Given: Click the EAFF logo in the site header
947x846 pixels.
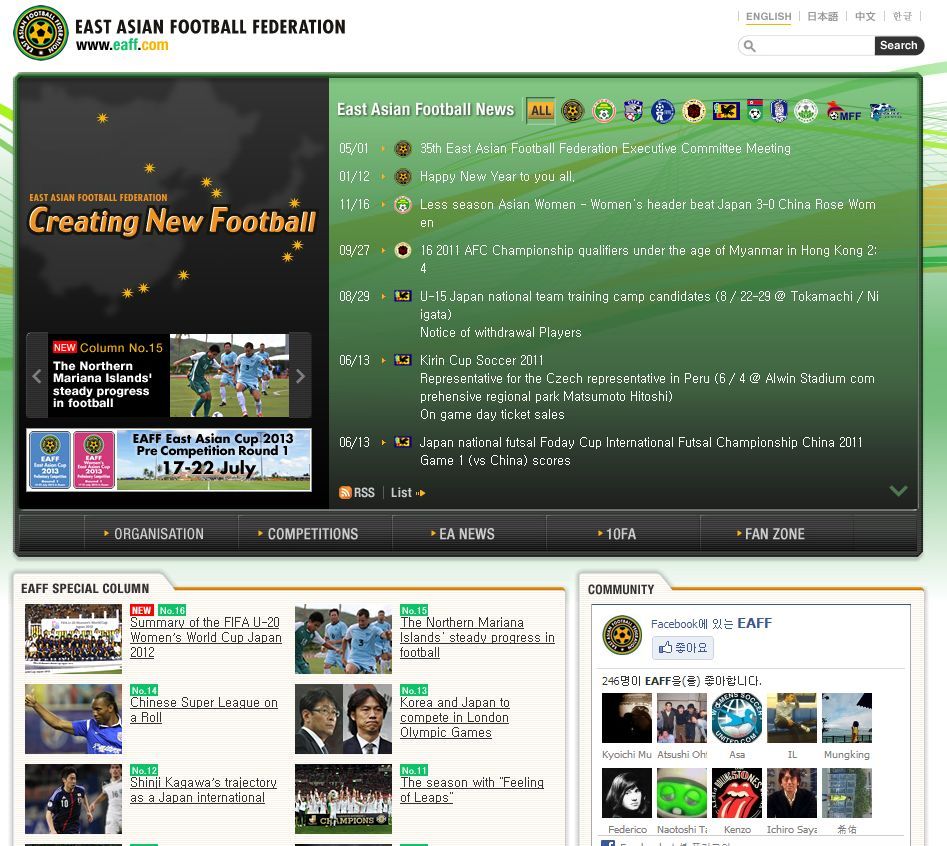Looking at the screenshot, I should tap(40, 33).
